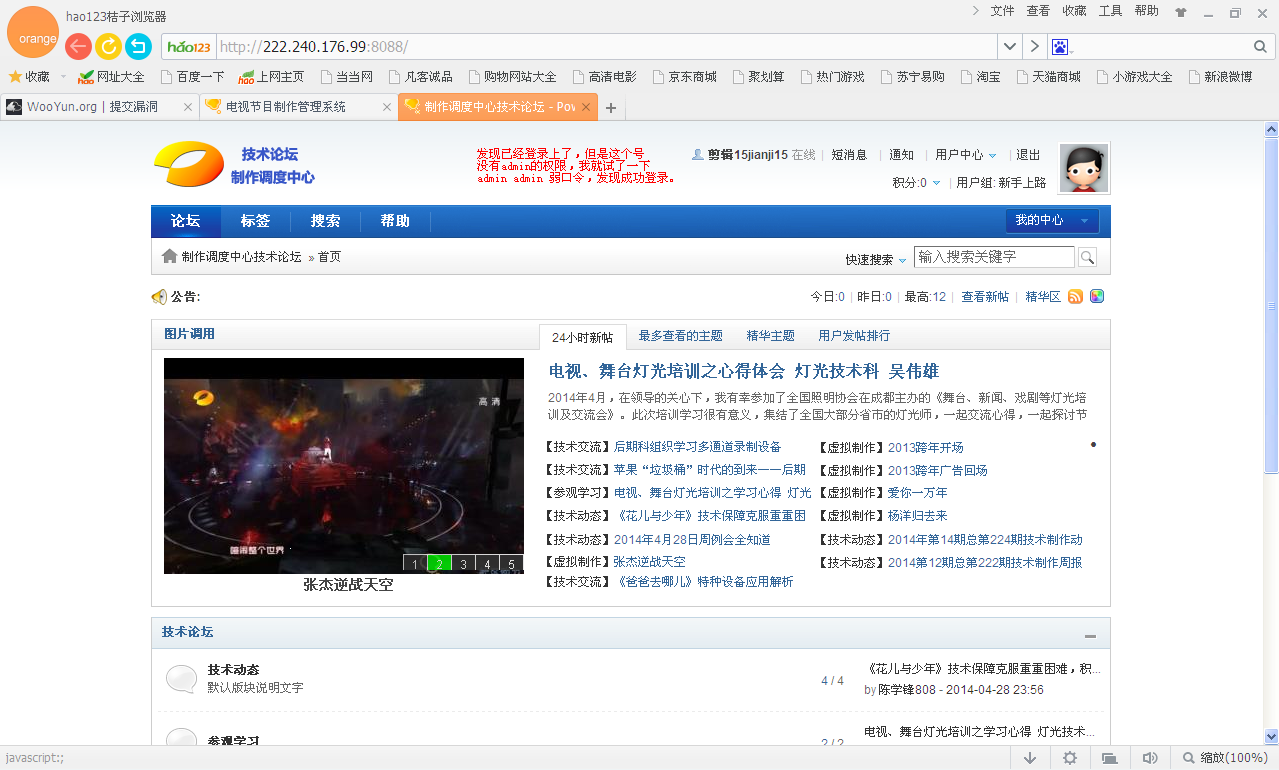Open a new browser tab with plus
The image size is (1279, 770).
tap(611, 108)
